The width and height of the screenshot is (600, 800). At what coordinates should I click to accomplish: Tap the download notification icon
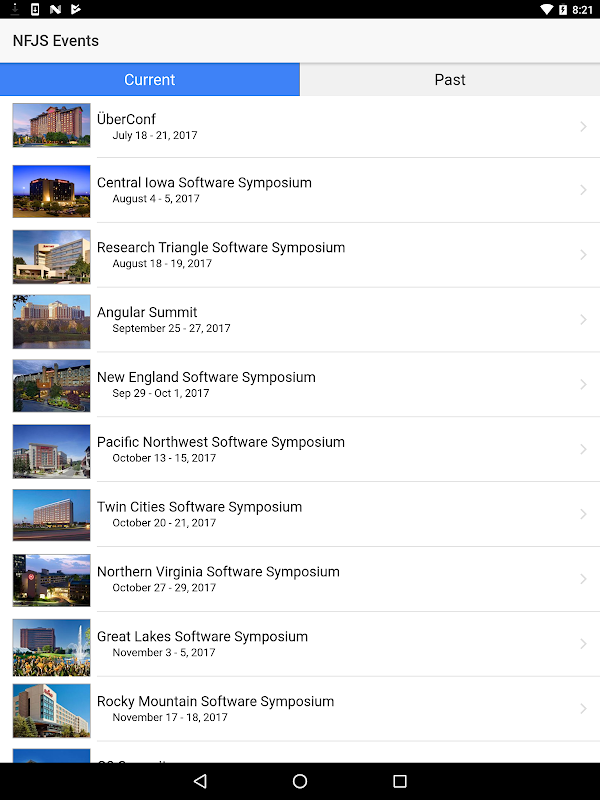[x=15, y=9]
